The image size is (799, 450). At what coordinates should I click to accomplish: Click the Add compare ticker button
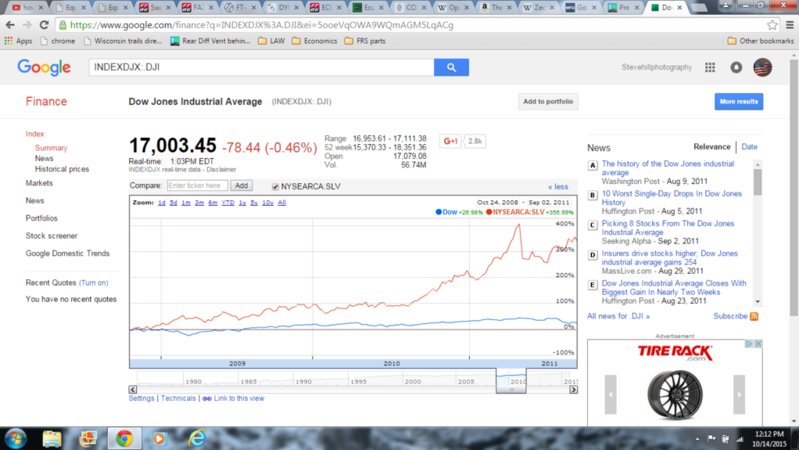pos(241,186)
